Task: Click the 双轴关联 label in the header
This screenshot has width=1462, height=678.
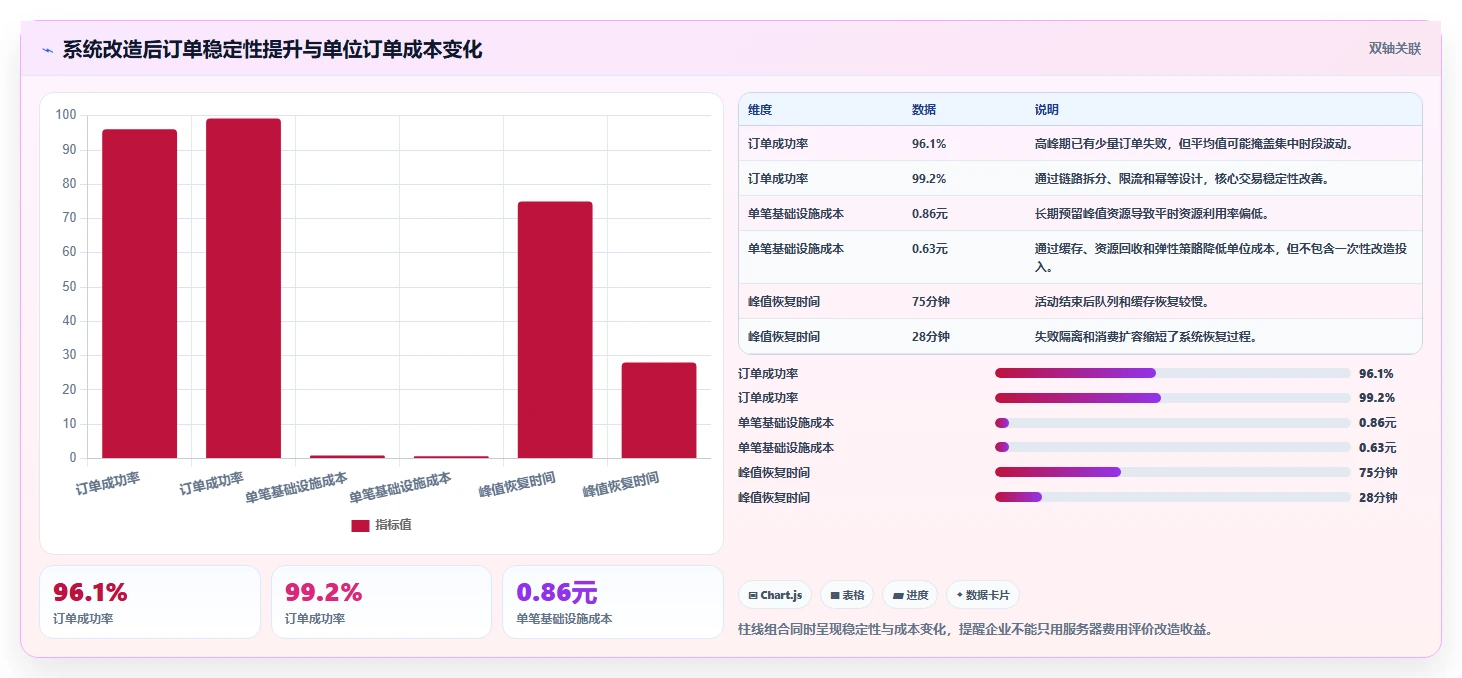Action: point(1395,48)
